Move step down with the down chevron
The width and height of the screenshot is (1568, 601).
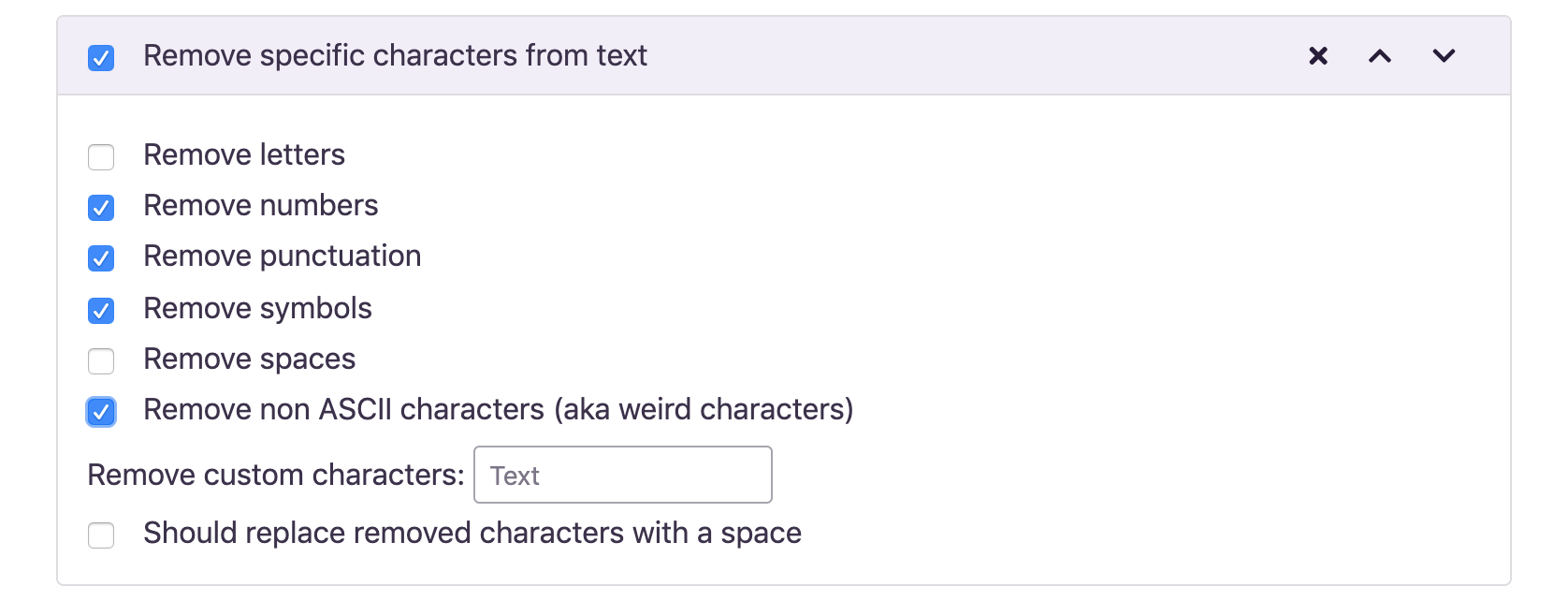coord(1444,56)
